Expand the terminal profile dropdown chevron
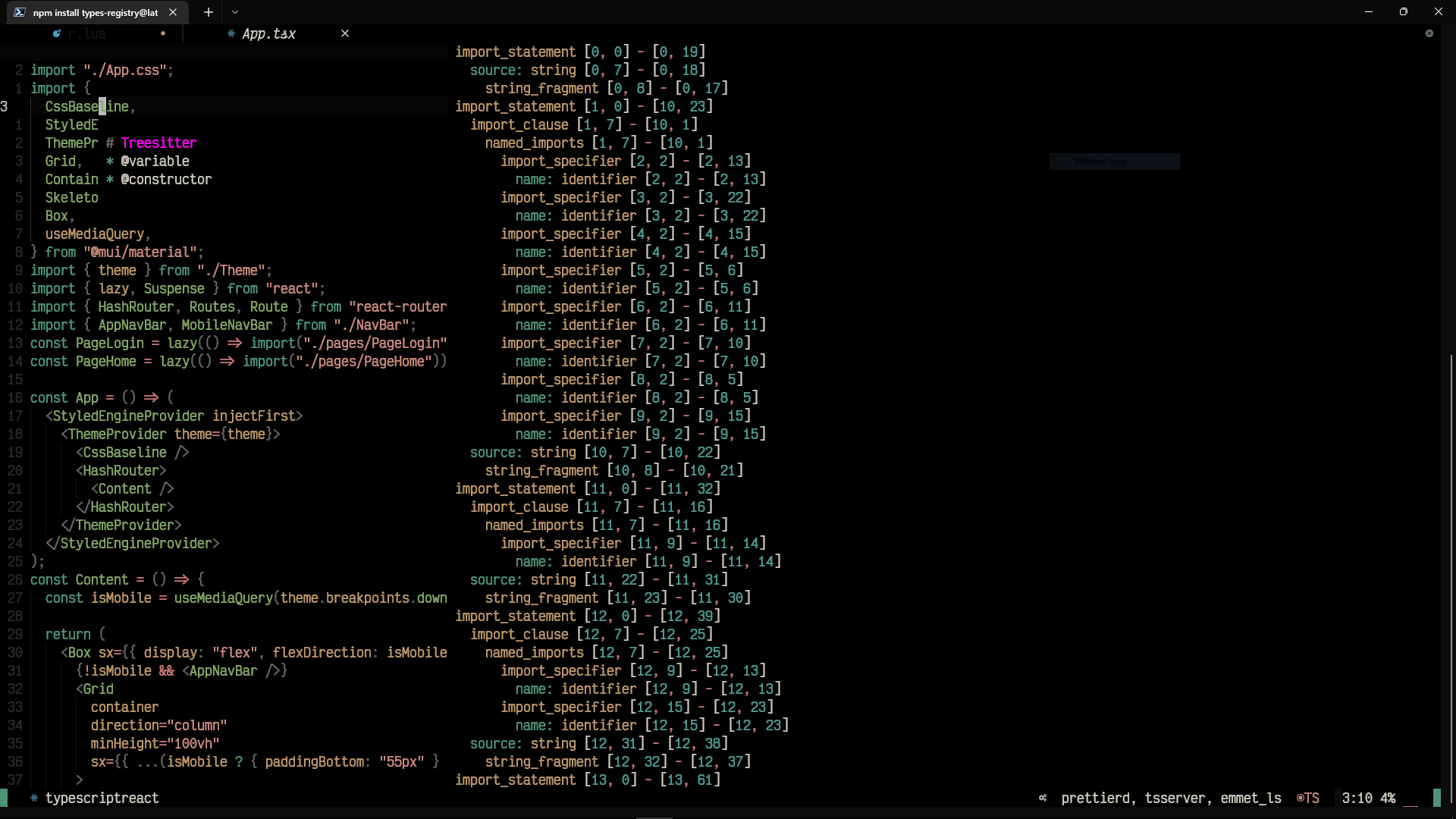Viewport: 1456px width, 819px height. tap(235, 12)
